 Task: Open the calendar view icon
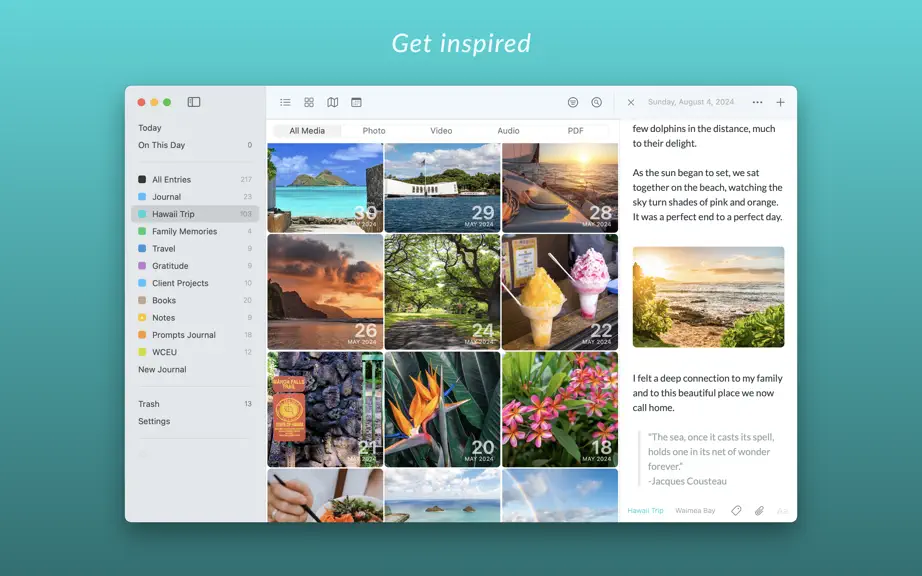pos(356,102)
